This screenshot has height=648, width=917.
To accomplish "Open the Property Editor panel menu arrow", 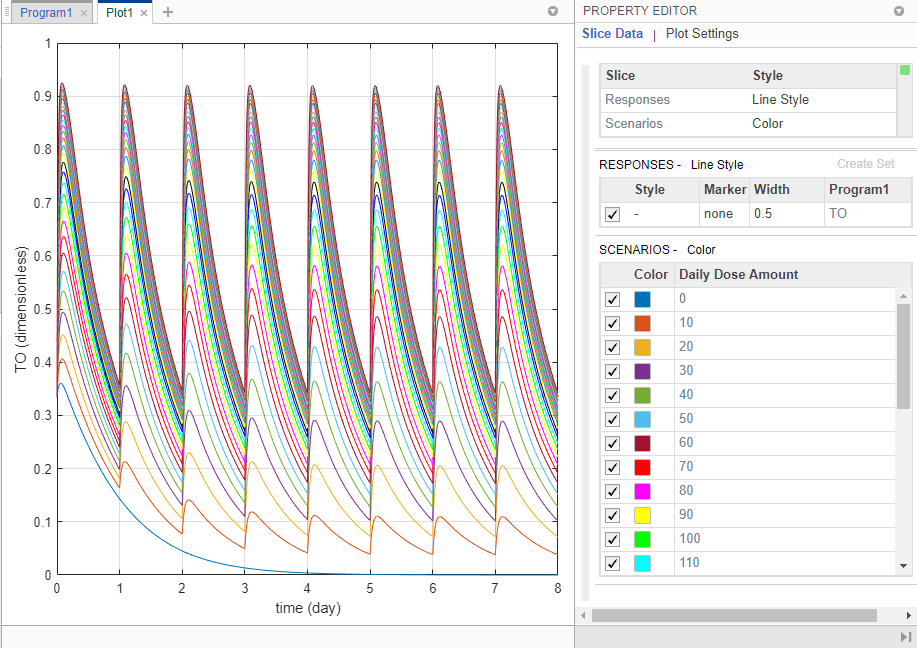I will 898,11.
